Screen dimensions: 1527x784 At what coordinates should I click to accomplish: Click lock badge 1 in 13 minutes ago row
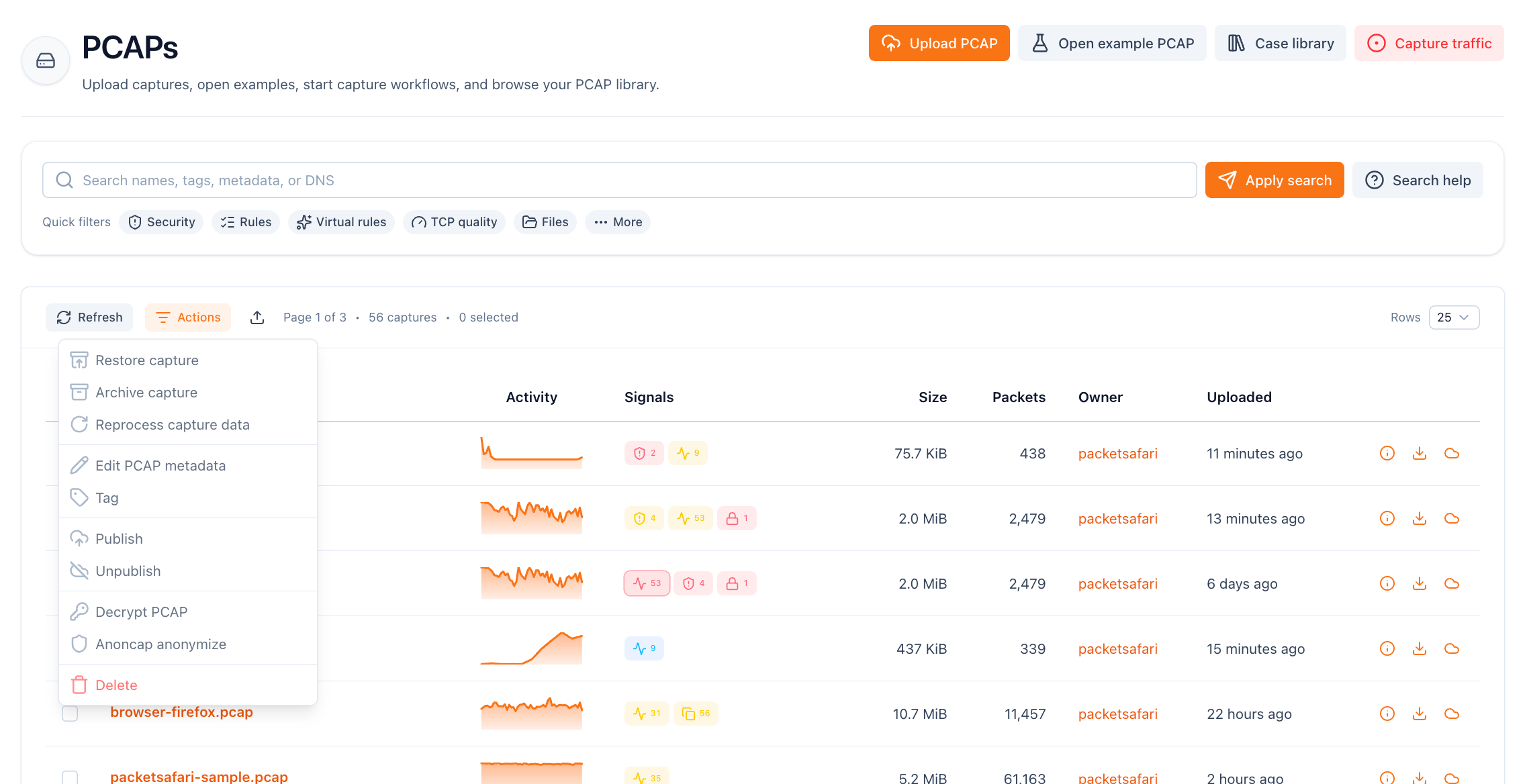pos(737,518)
